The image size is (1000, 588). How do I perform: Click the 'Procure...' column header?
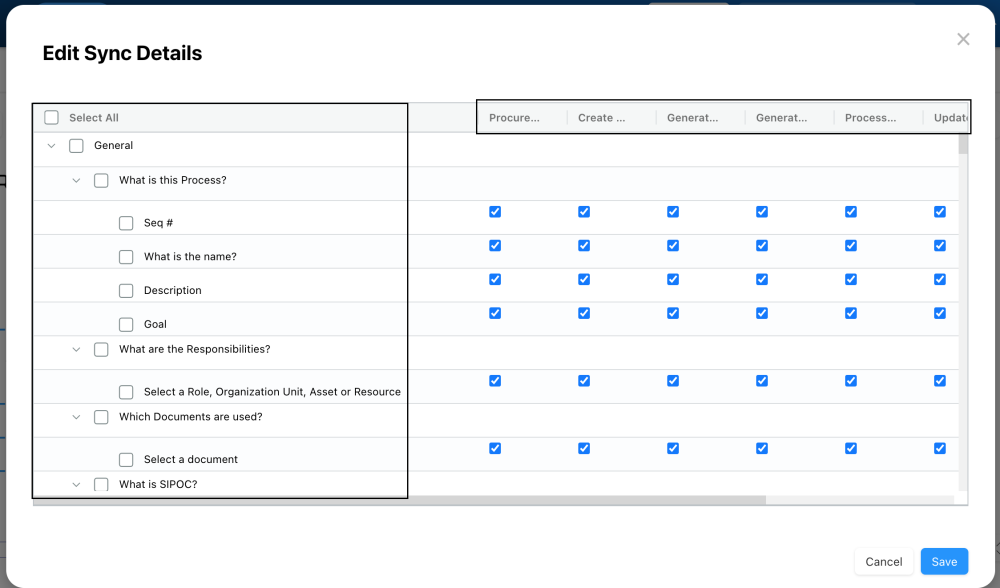click(514, 118)
